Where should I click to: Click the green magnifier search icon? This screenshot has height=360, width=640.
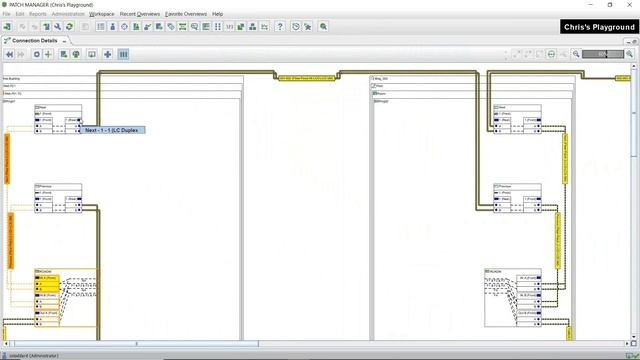(x=323, y=27)
